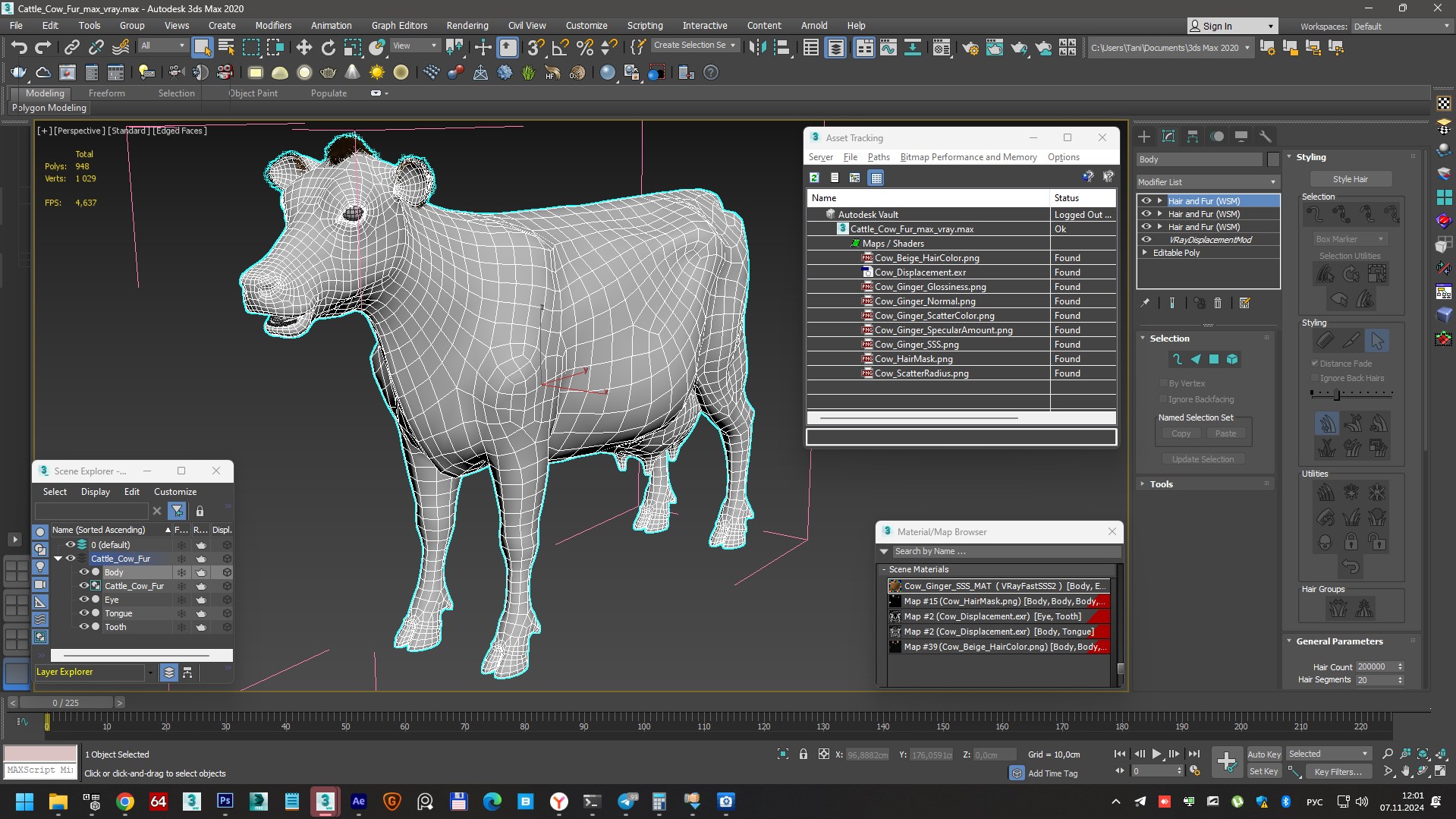Screen dimensions: 1456x819
Task: Toggle eye of the selected Hair and Fur modifier
Action: [1146, 201]
